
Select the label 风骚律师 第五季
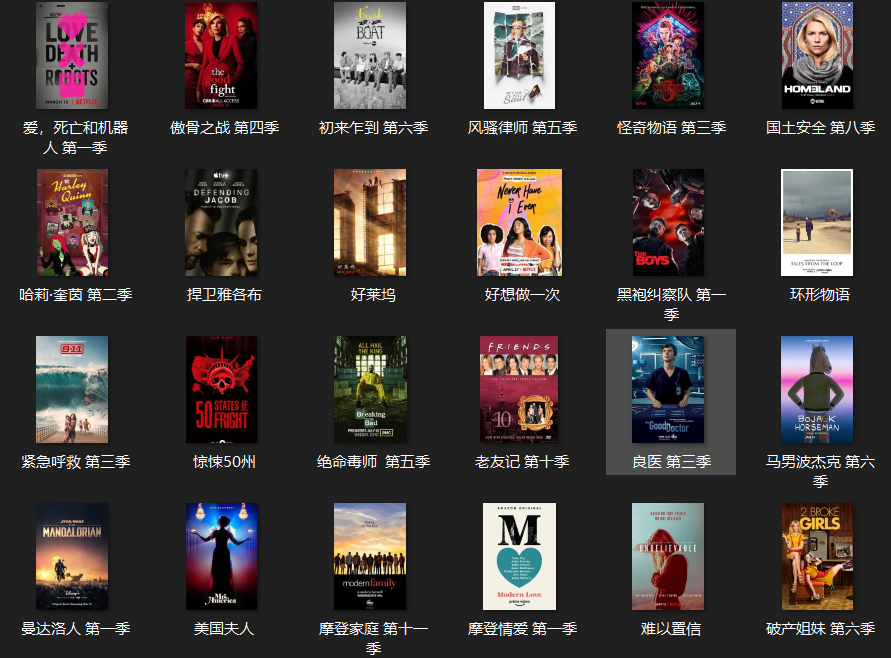coord(522,128)
